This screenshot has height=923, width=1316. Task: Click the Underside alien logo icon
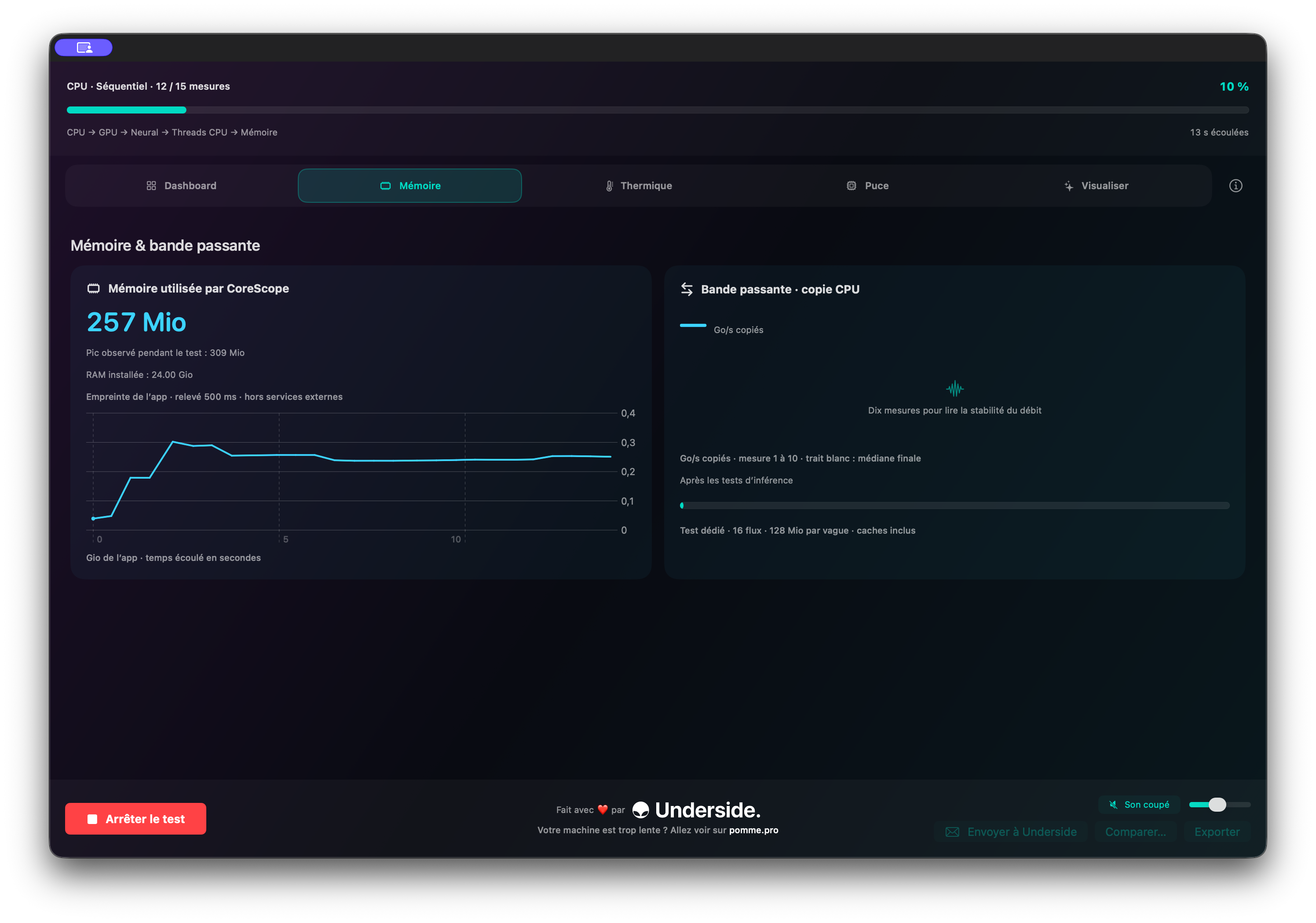tap(640, 809)
